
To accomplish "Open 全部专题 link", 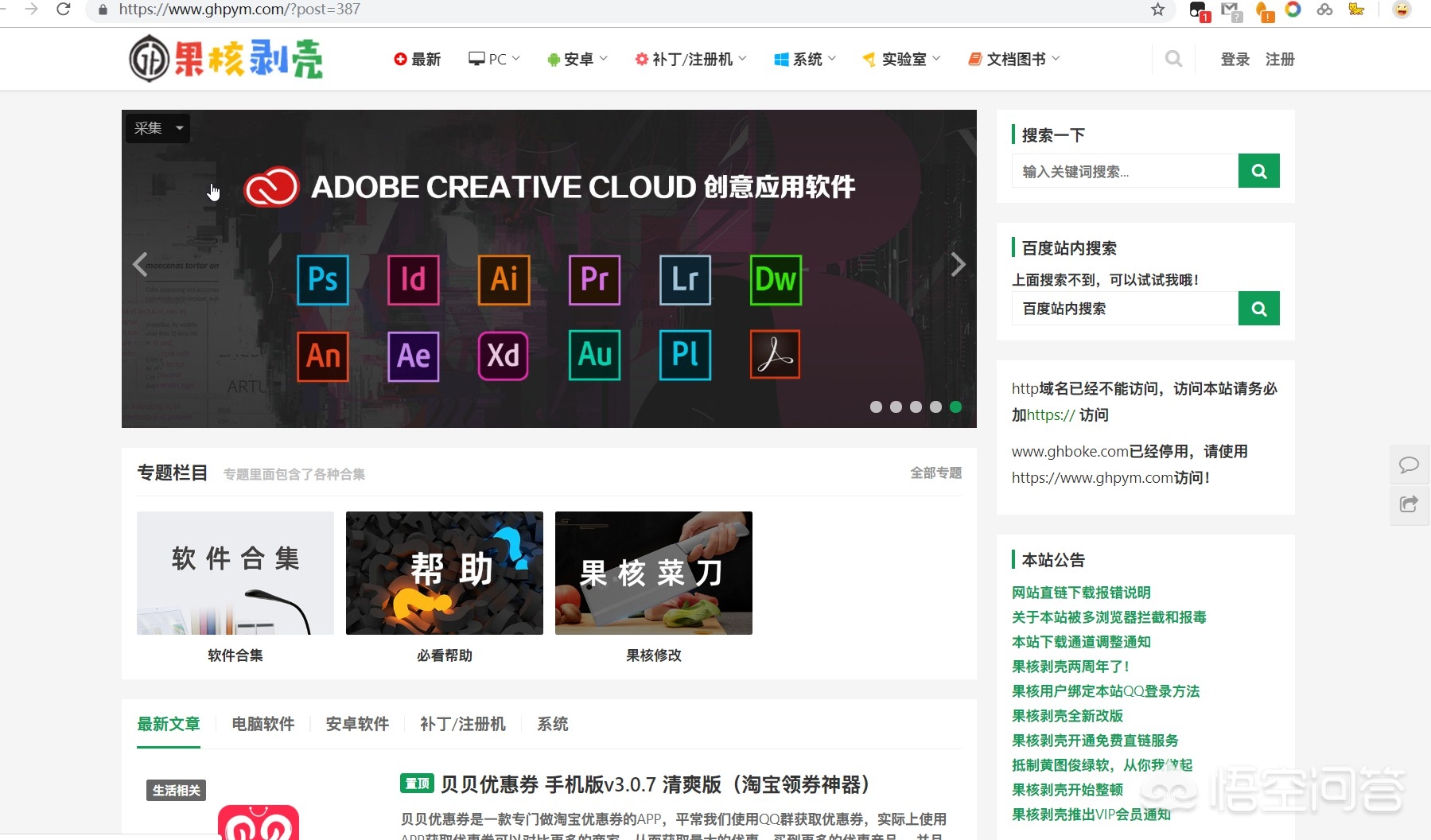I will point(936,472).
